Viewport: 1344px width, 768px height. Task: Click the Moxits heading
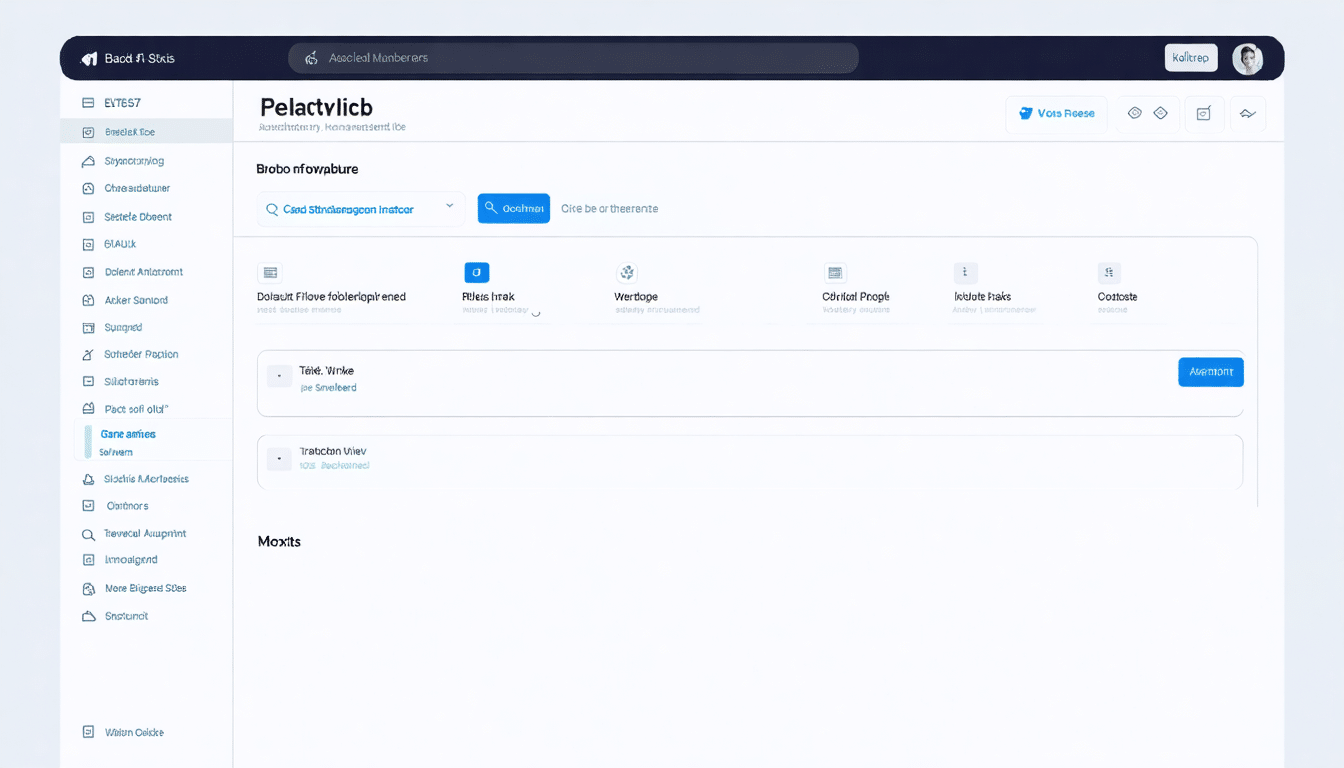tap(279, 542)
